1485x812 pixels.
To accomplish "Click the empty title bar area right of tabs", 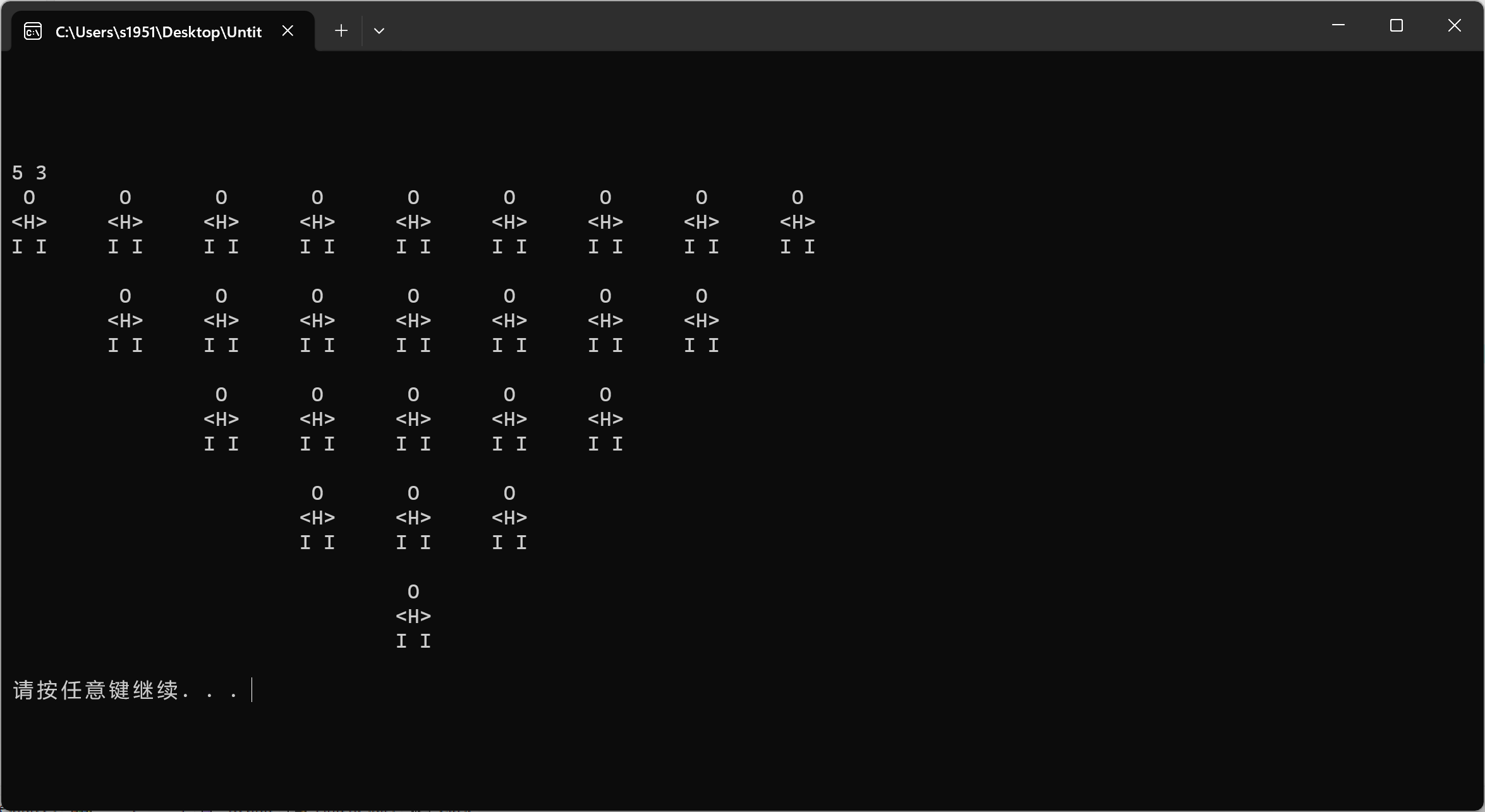I will pyautogui.click(x=821, y=27).
